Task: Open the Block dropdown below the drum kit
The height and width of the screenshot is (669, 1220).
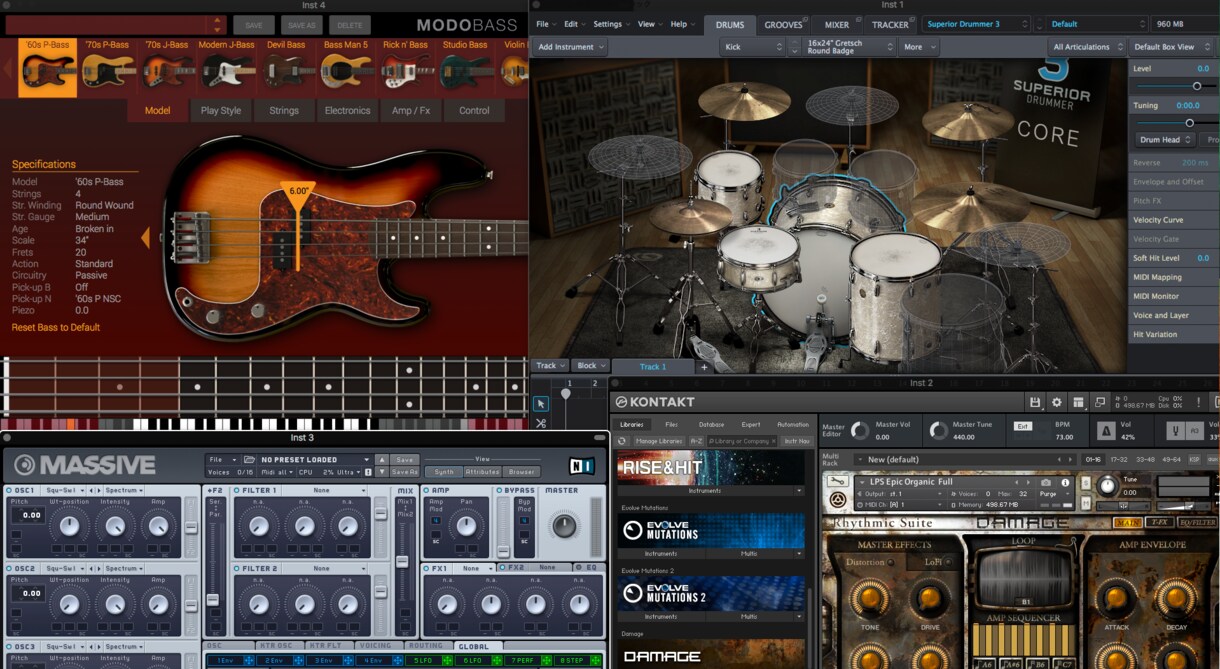Action: [x=590, y=366]
